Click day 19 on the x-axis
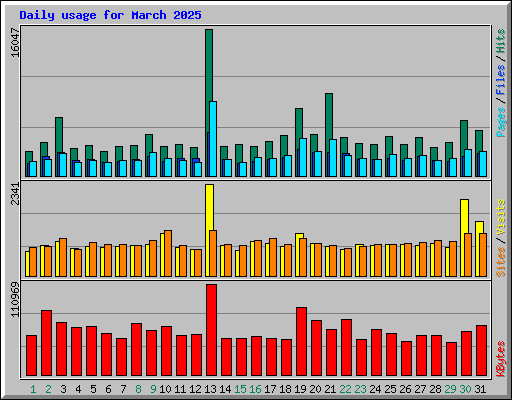This screenshot has width=512, height=400. pos(300,389)
